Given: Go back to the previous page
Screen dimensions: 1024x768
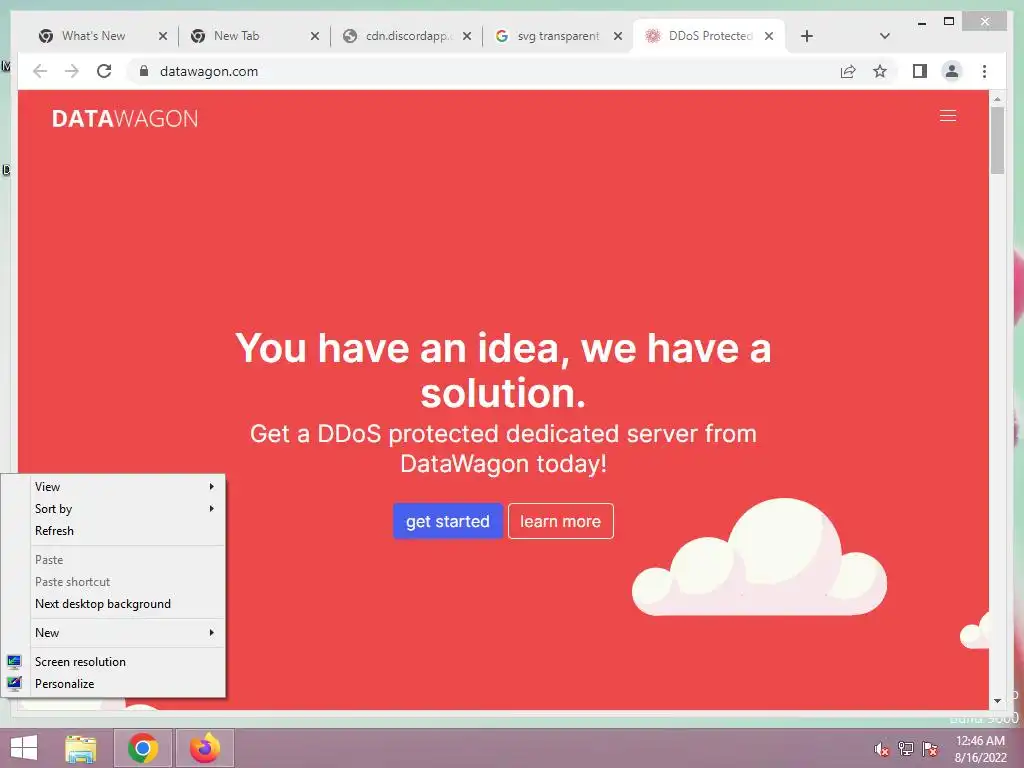Looking at the screenshot, I should [x=40, y=71].
